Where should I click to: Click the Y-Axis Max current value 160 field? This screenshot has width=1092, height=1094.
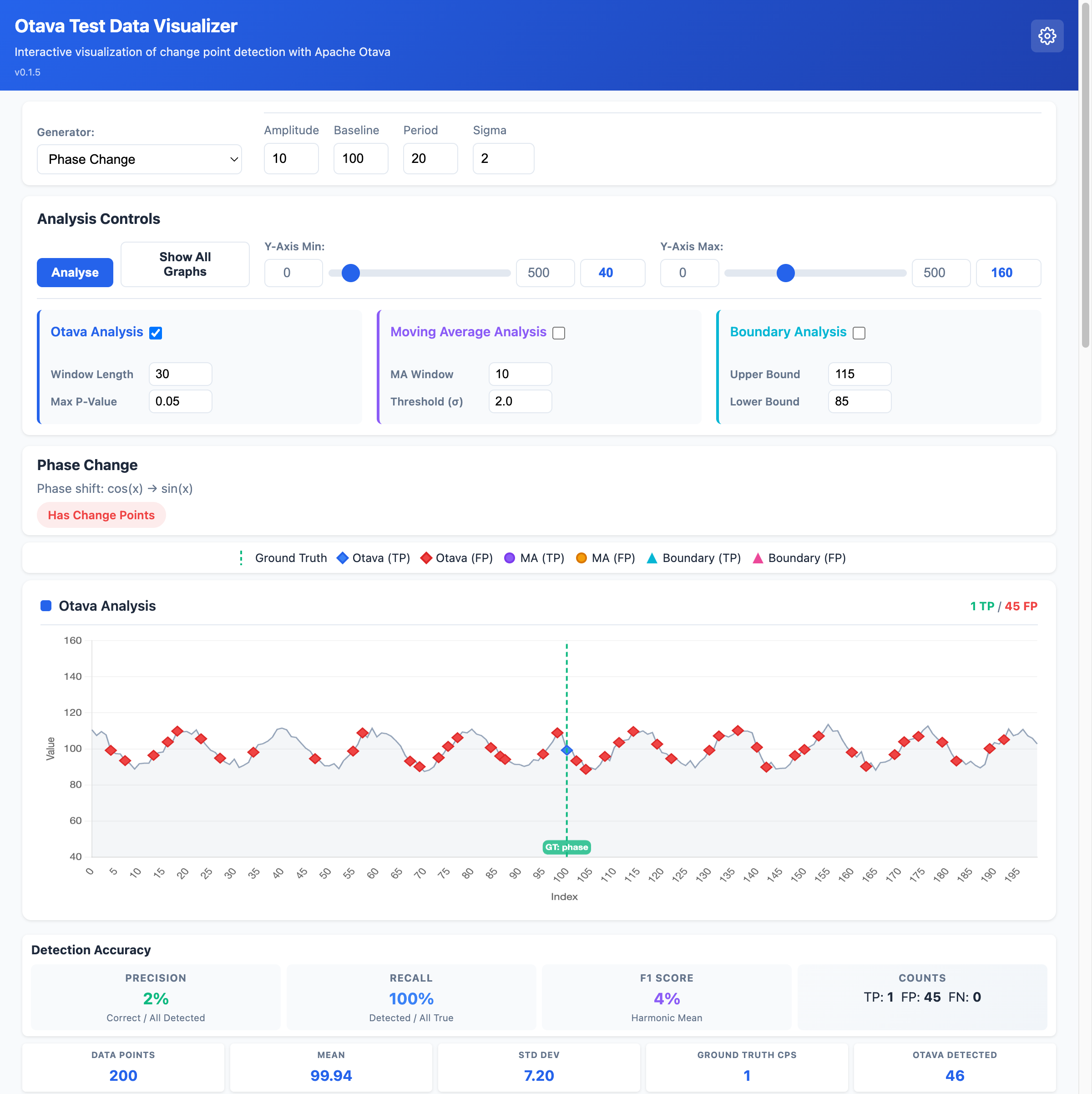[1008, 273]
